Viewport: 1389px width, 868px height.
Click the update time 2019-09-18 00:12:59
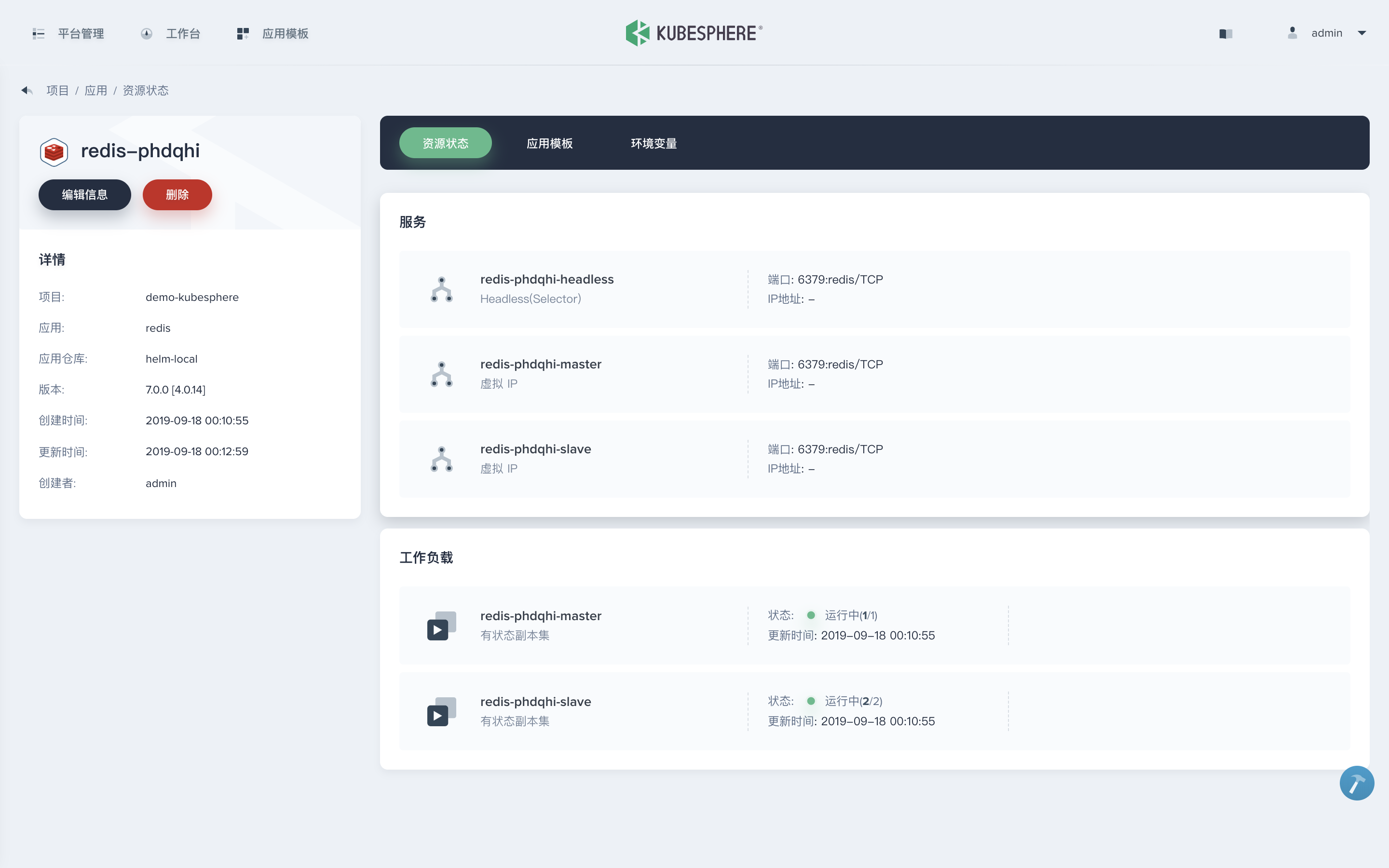coord(197,451)
